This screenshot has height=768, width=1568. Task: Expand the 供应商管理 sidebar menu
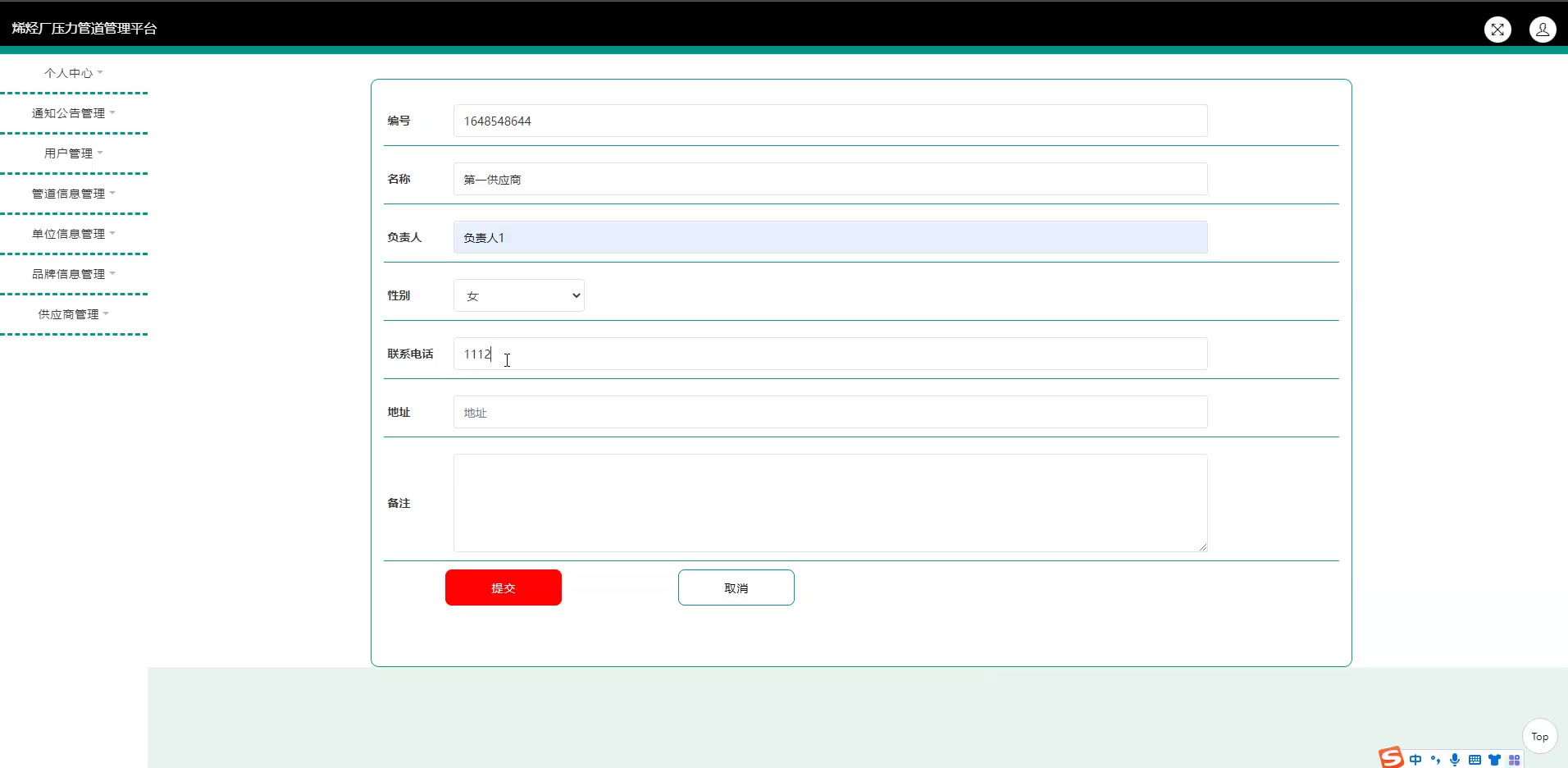[x=74, y=314]
